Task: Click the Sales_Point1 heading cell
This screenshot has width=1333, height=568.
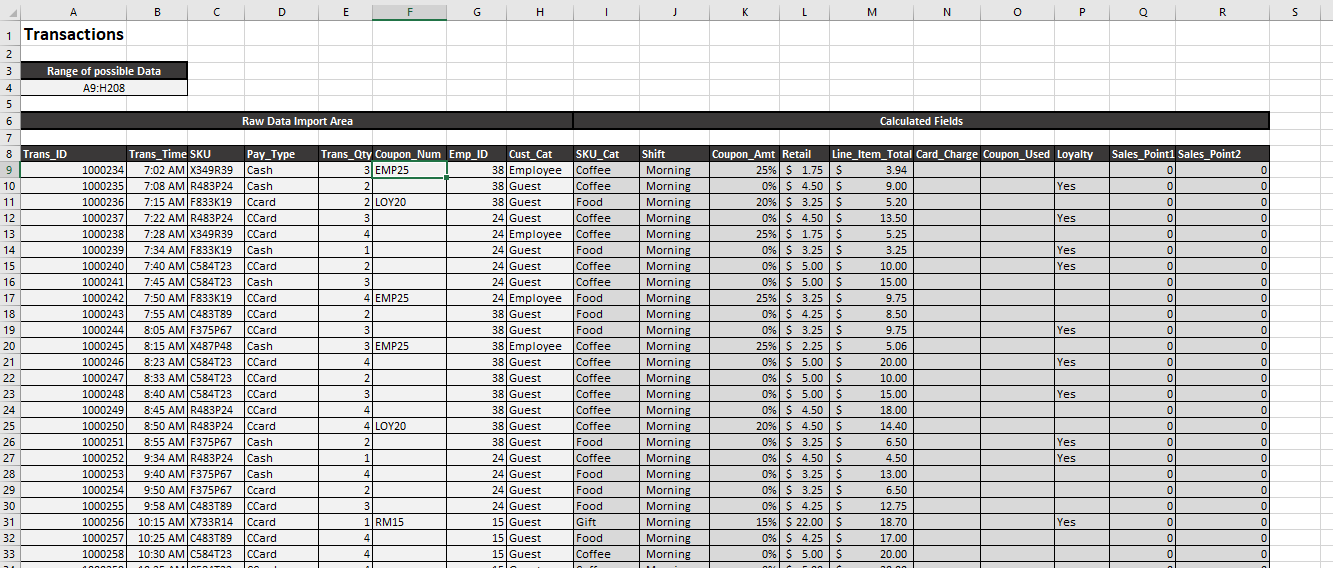Action: 1143,154
